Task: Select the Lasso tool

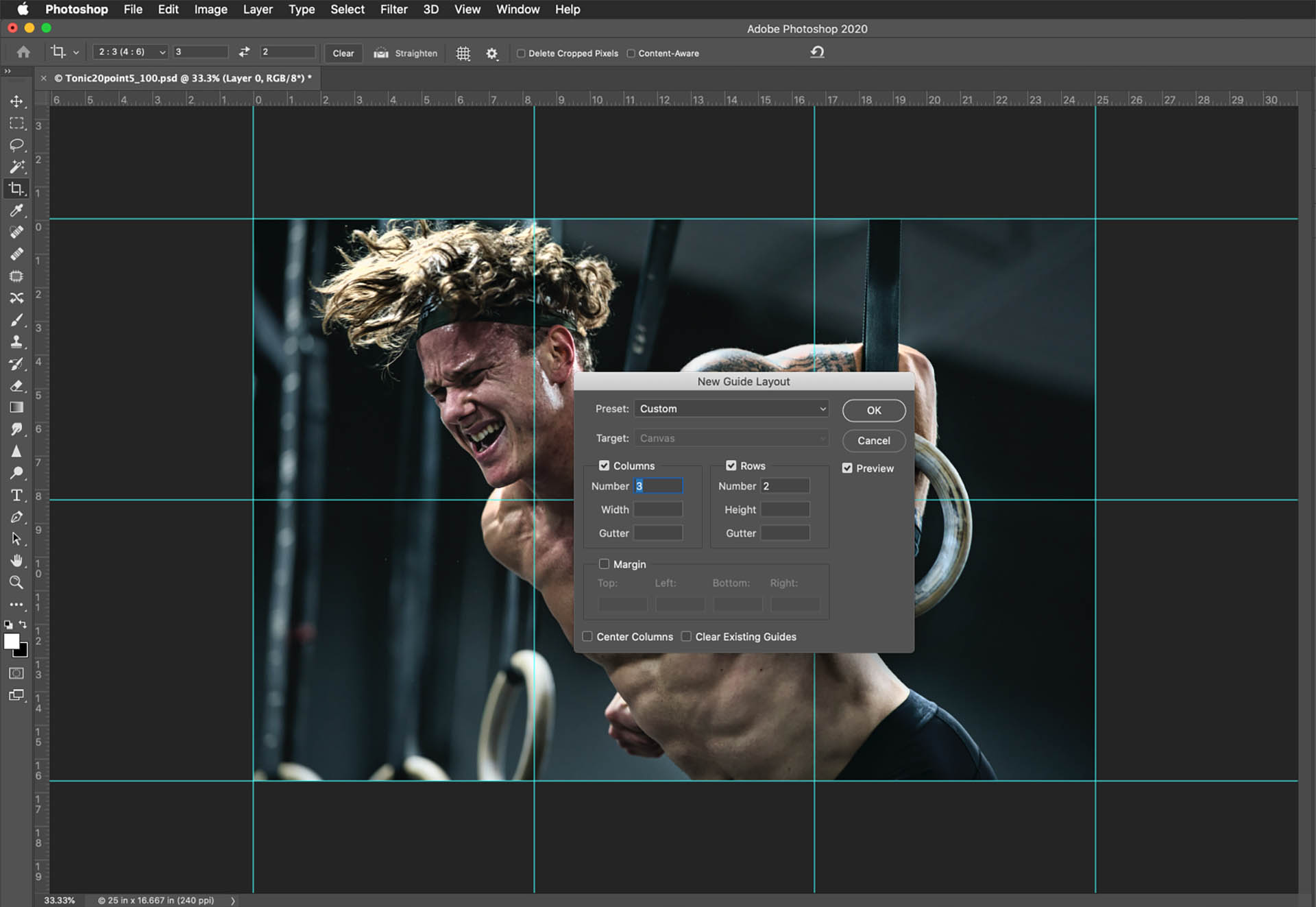Action: coord(16,145)
